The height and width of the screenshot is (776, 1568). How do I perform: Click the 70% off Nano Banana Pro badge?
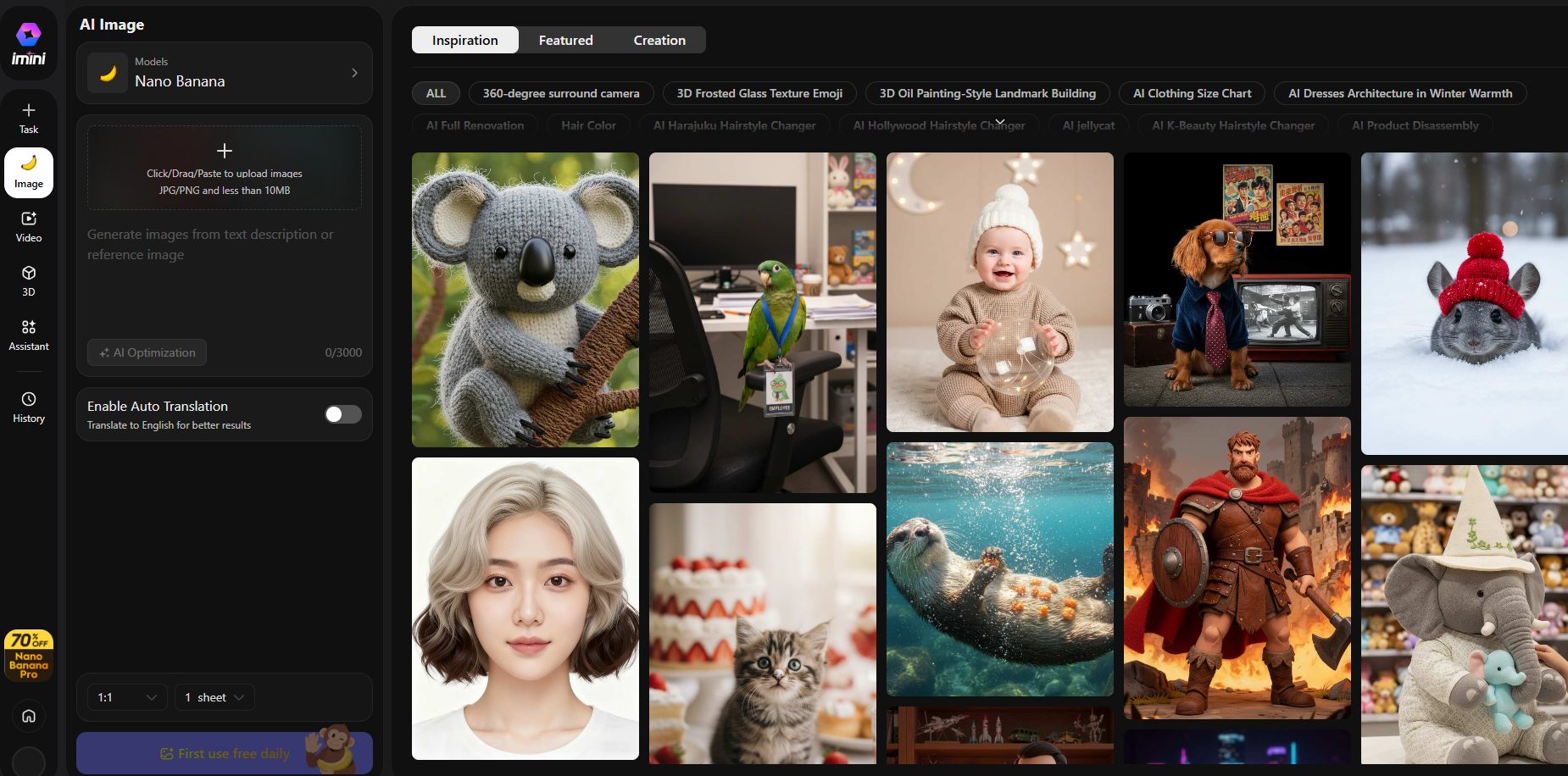(x=29, y=655)
